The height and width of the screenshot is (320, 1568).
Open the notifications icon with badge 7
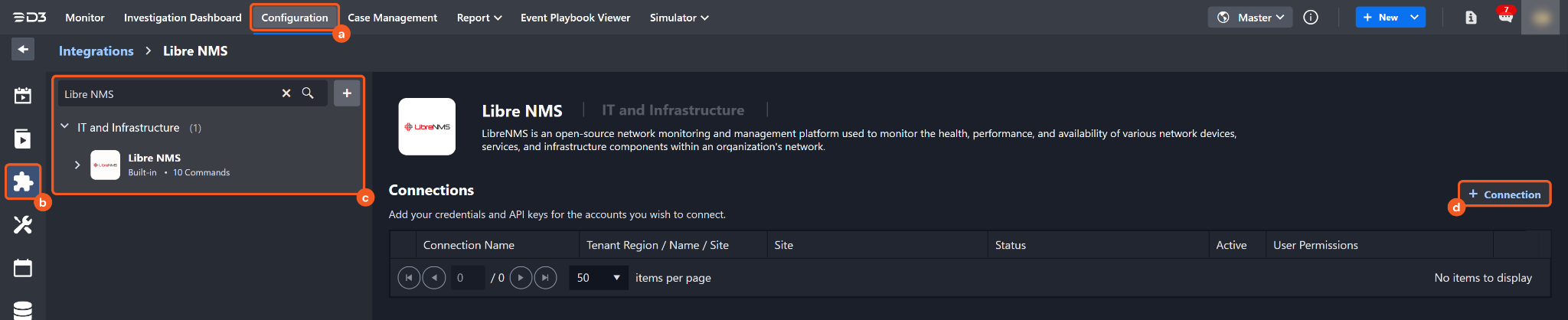(1505, 17)
